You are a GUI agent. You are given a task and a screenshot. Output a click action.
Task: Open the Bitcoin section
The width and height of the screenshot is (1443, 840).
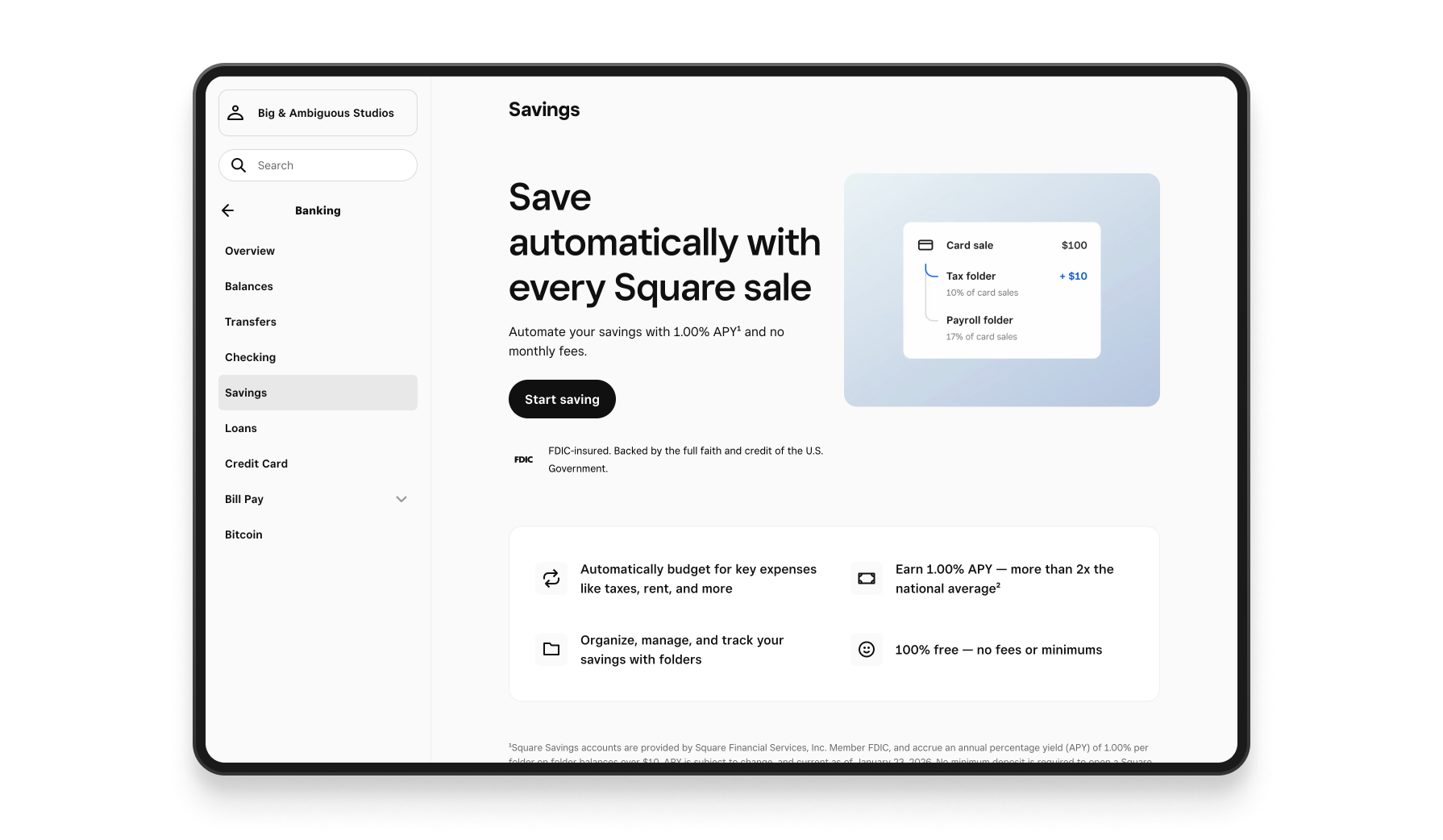click(x=243, y=534)
